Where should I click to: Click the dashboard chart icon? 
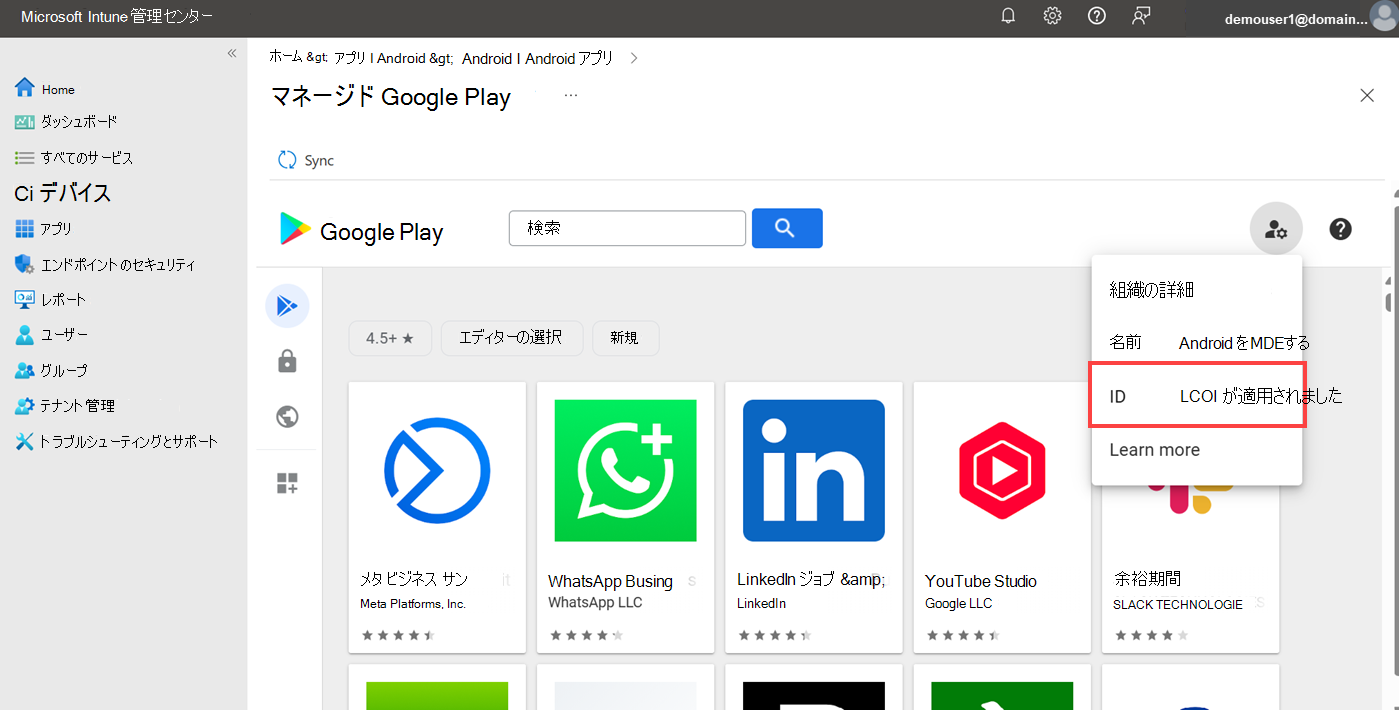25,122
